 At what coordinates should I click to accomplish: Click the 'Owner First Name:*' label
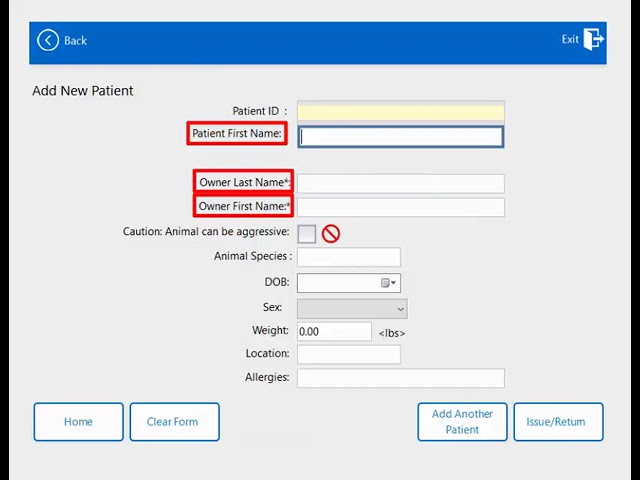[x=244, y=206]
